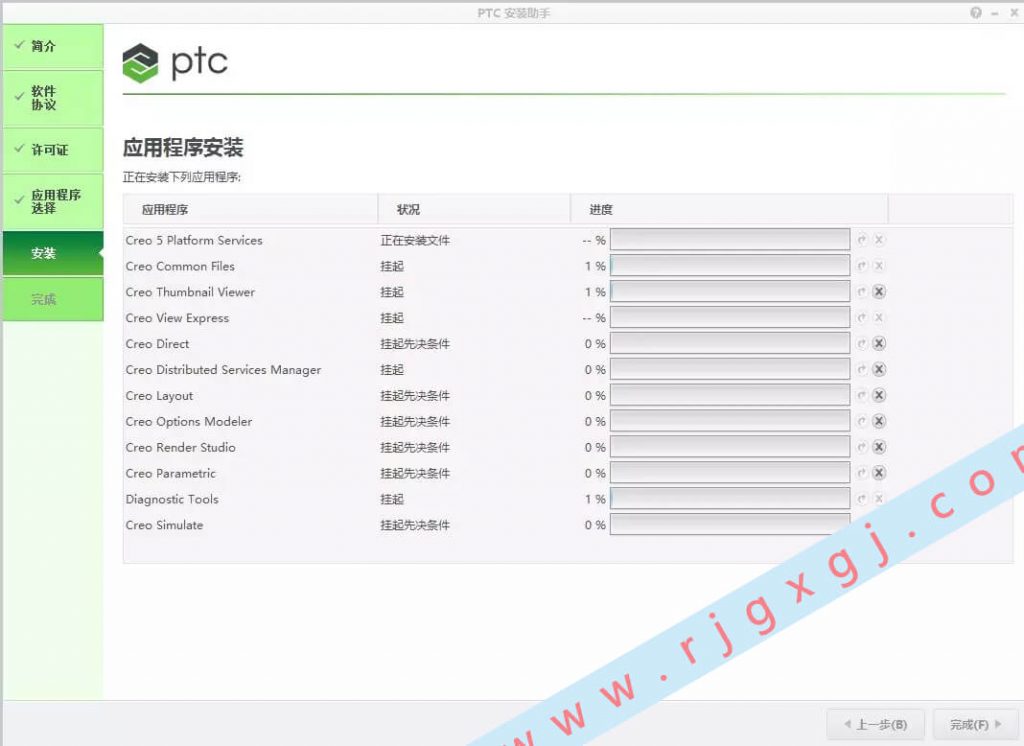Click the Creo Parametric progress bar
This screenshot has height=746, width=1024.
pyautogui.click(x=730, y=473)
